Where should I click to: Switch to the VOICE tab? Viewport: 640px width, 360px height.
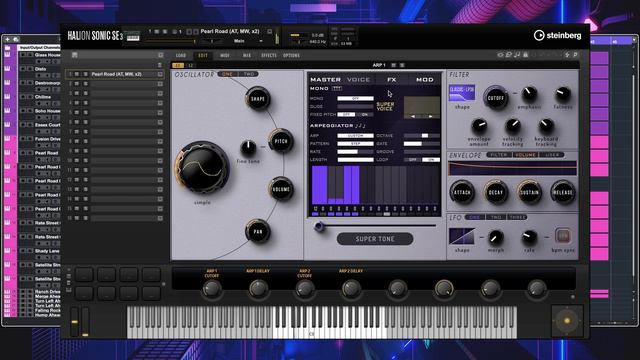click(x=358, y=80)
